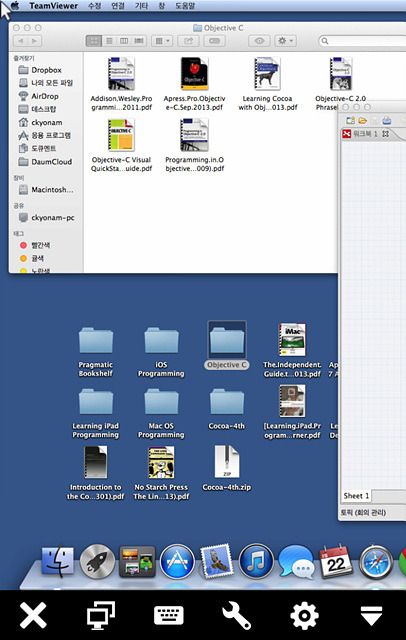Image resolution: width=406 pixels, height=640 pixels.
Task: Click the Finder search field
Action: 362,41
